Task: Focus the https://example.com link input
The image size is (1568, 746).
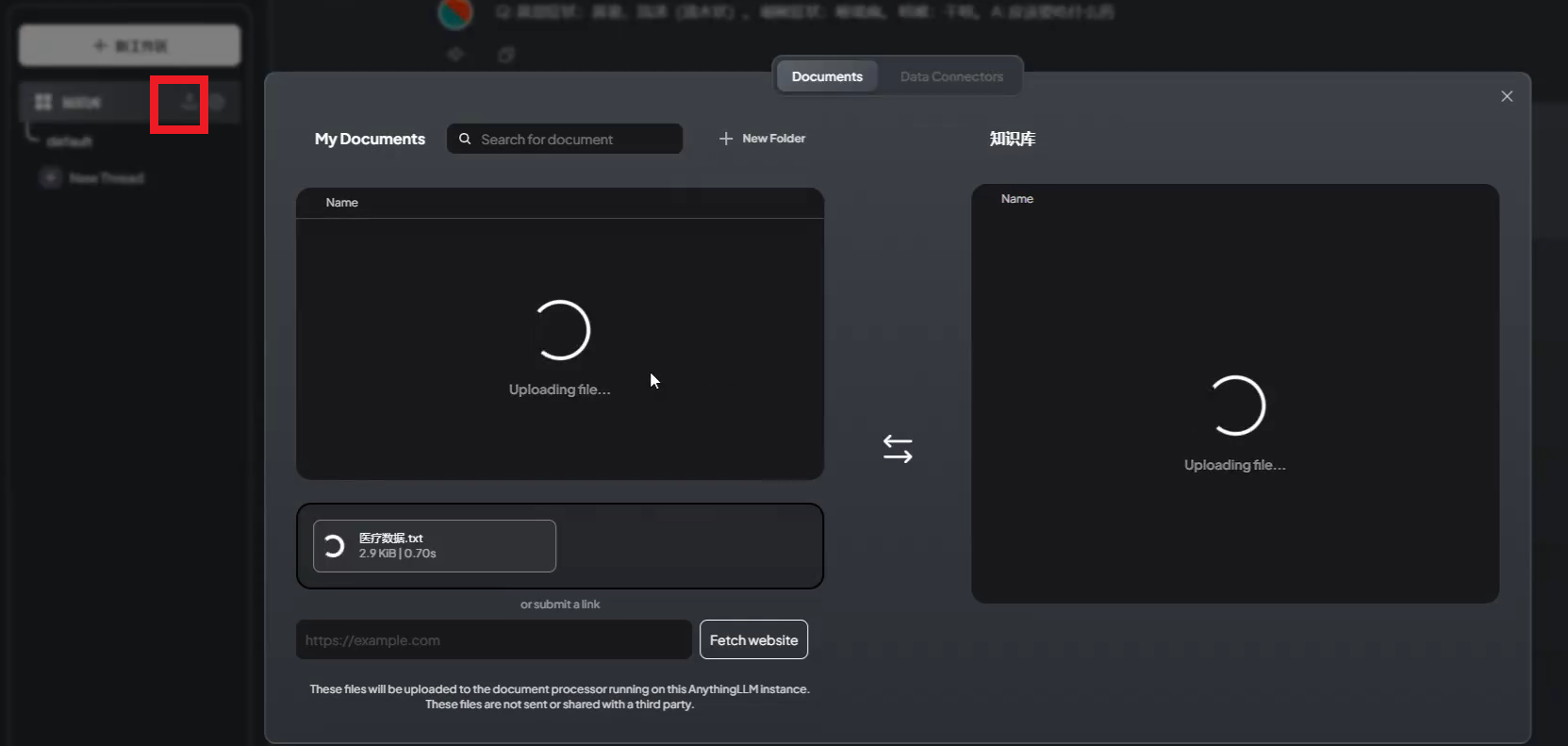Action: [494, 639]
